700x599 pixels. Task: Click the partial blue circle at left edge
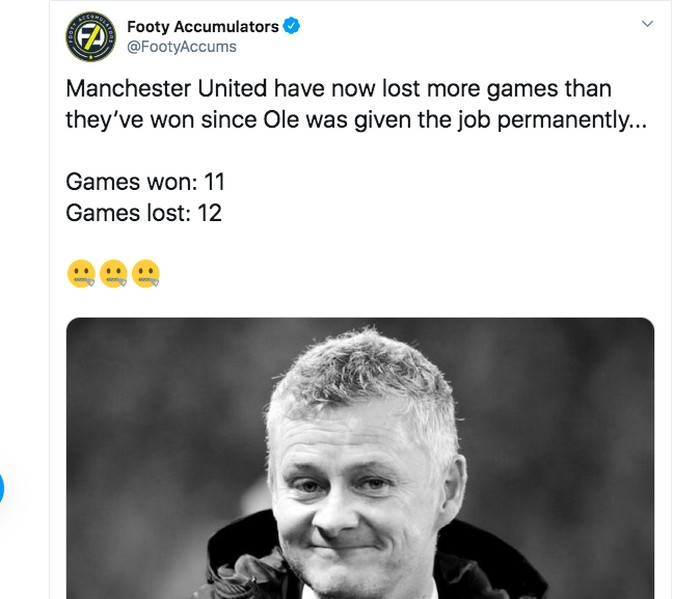[2, 489]
